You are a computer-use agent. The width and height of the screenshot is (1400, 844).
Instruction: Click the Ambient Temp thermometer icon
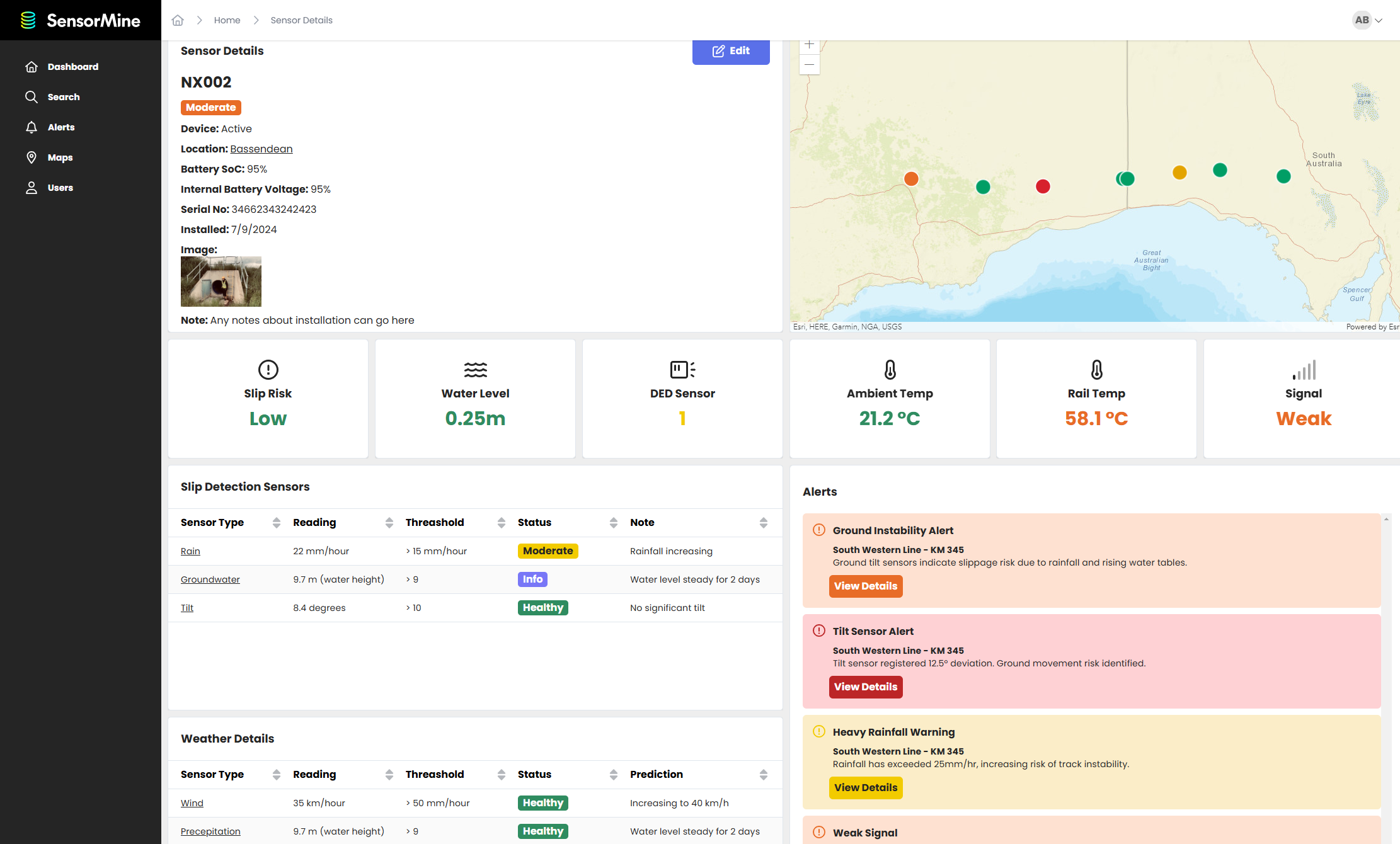coord(890,369)
